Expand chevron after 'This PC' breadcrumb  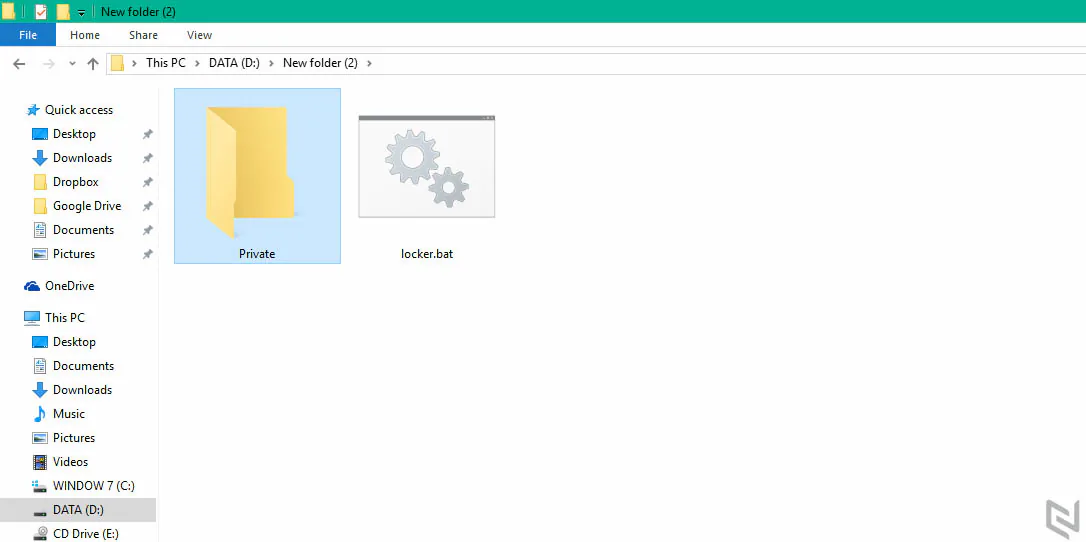click(x=197, y=63)
